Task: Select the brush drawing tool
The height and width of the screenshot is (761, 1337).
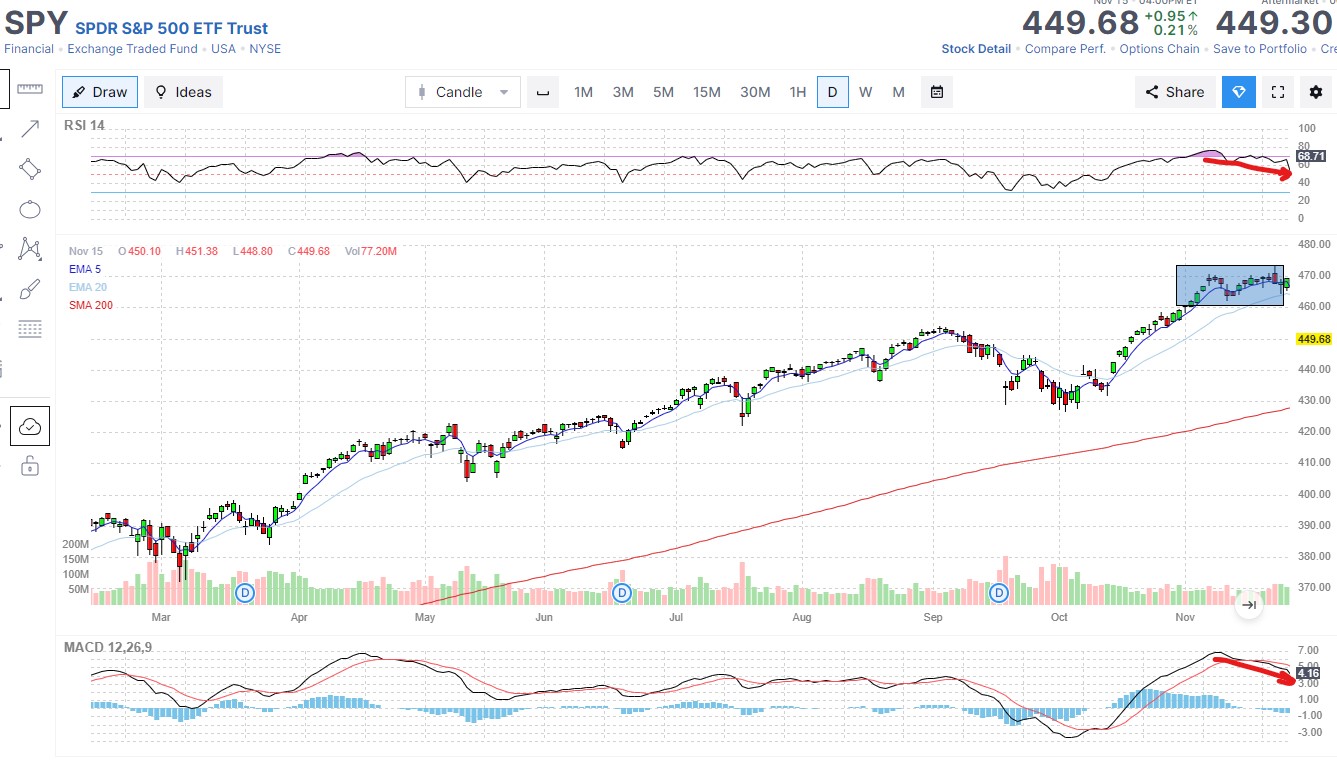Action: coord(30,290)
